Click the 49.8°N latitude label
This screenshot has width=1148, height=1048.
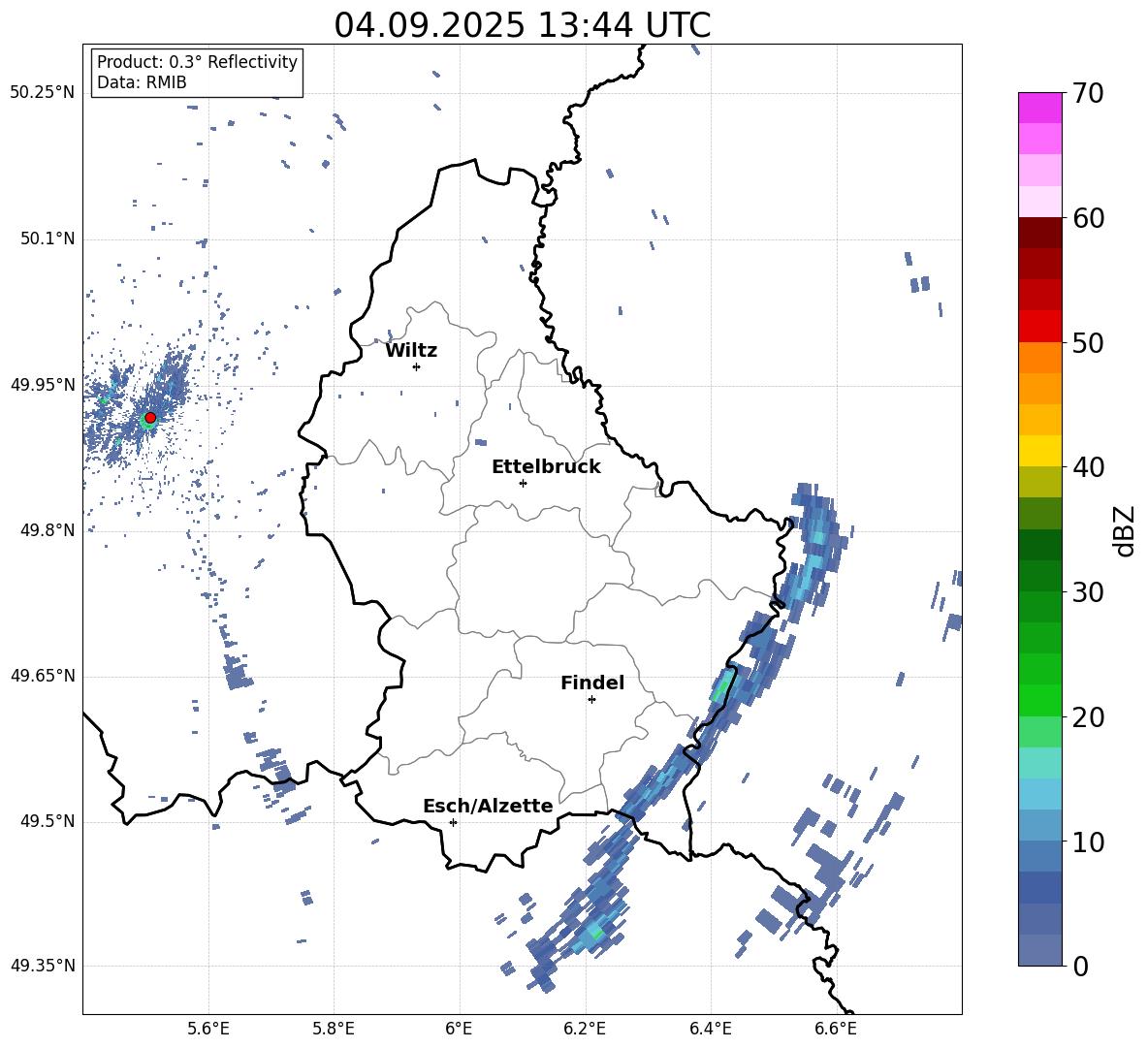(x=47, y=530)
